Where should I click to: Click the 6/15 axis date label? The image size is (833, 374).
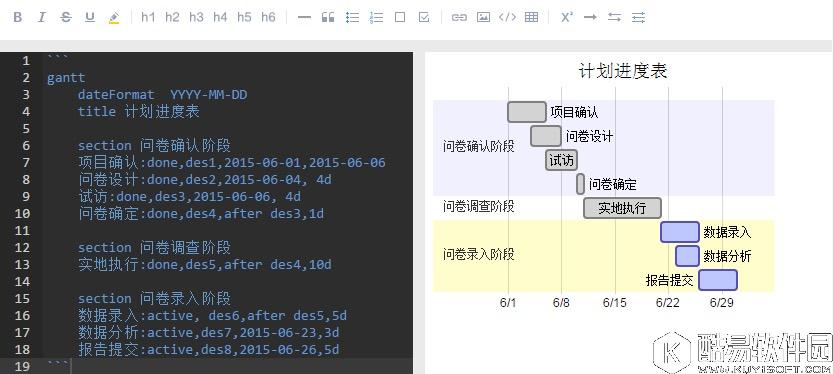(x=615, y=303)
